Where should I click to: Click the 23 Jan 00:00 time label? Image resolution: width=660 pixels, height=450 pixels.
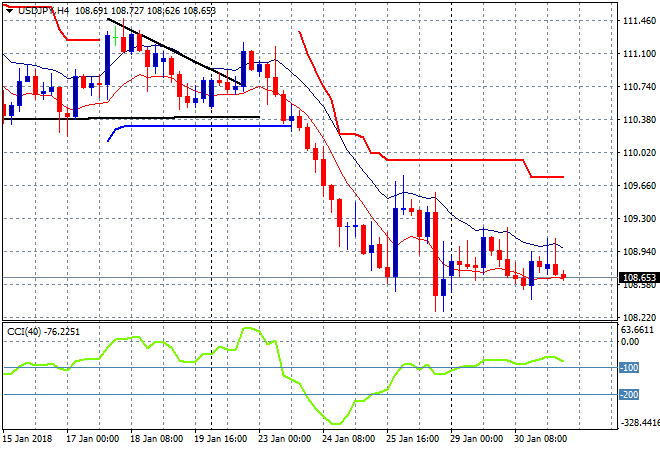[x=285, y=439]
